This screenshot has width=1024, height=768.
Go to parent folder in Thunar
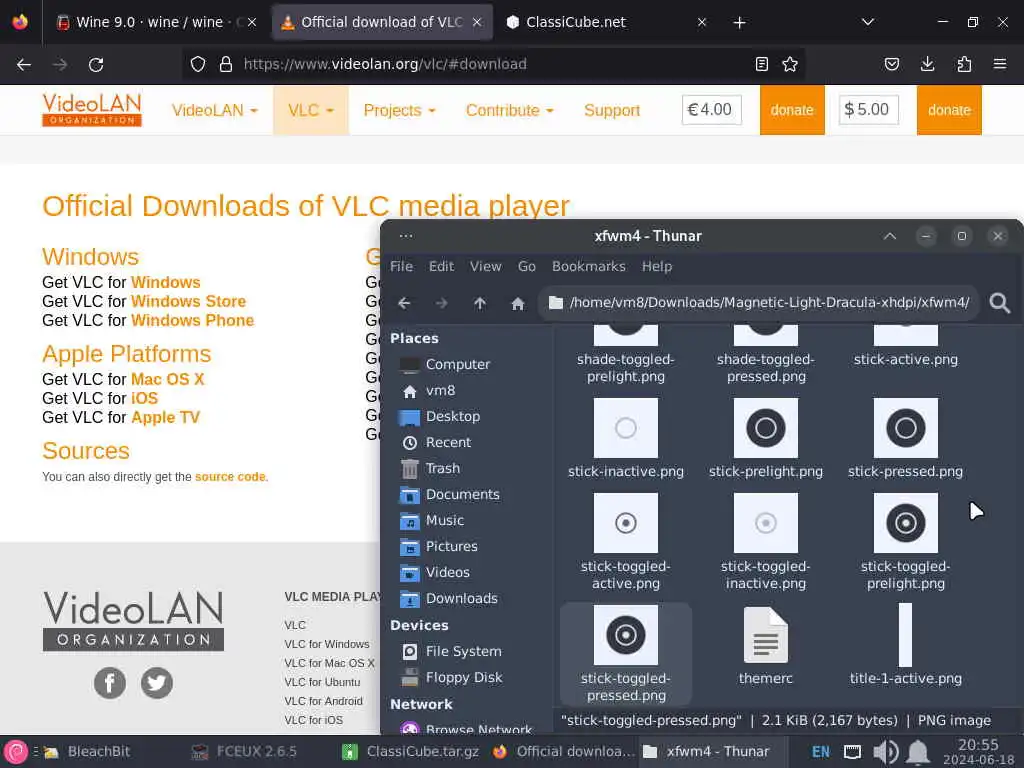point(480,303)
